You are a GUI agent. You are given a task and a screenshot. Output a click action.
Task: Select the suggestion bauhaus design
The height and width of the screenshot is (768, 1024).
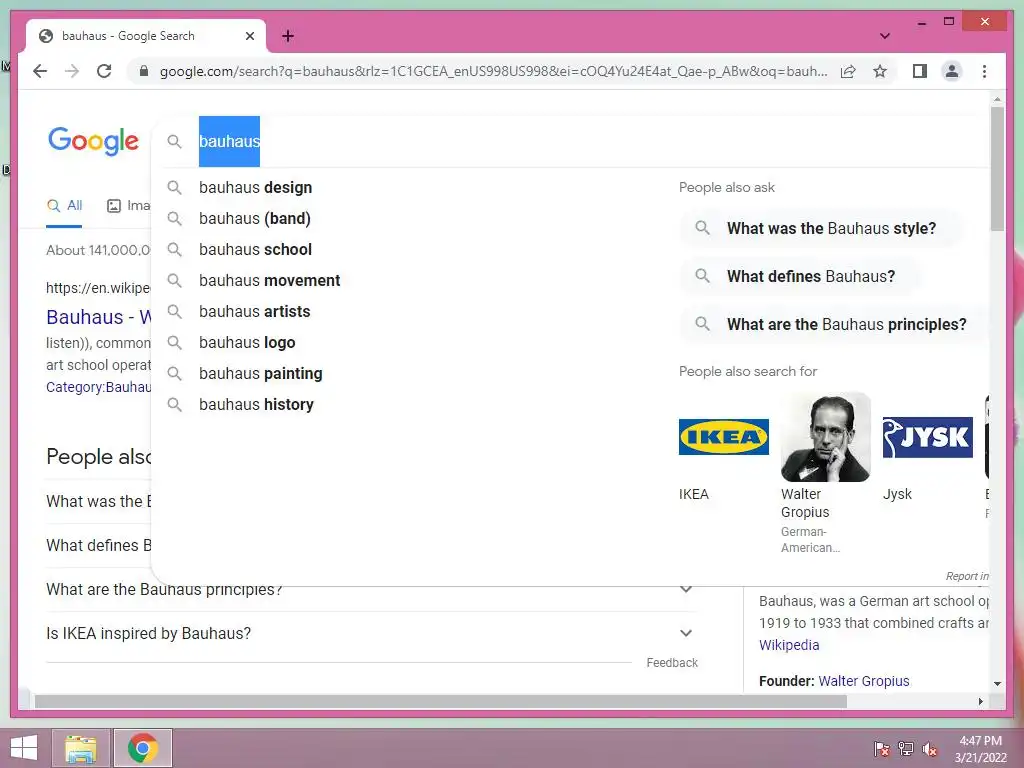tap(255, 187)
